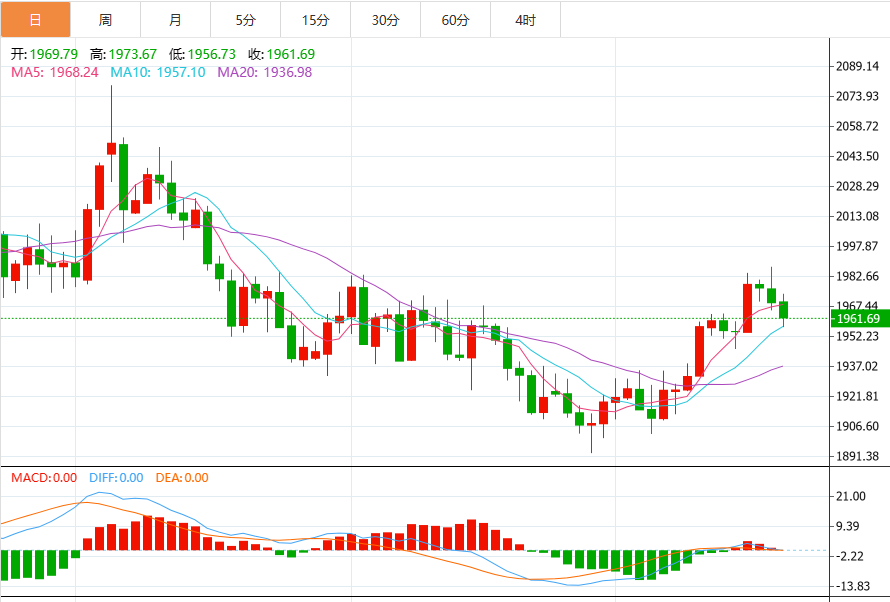Screen dimensions: 890x602
Task: Click the MA5: 1968.24 legend
Action: click(x=54, y=73)
